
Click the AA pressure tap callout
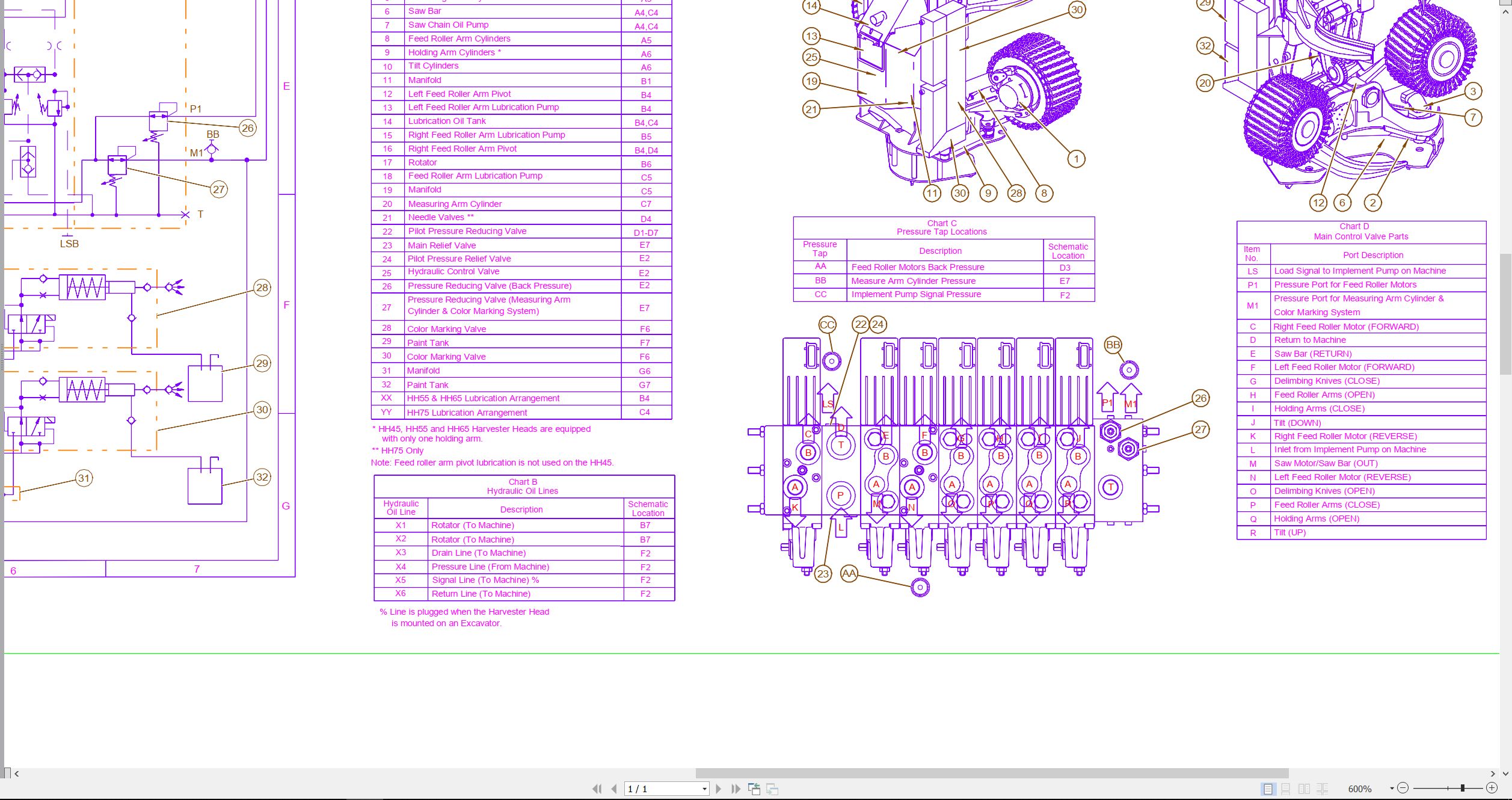(x=849, y=574)
